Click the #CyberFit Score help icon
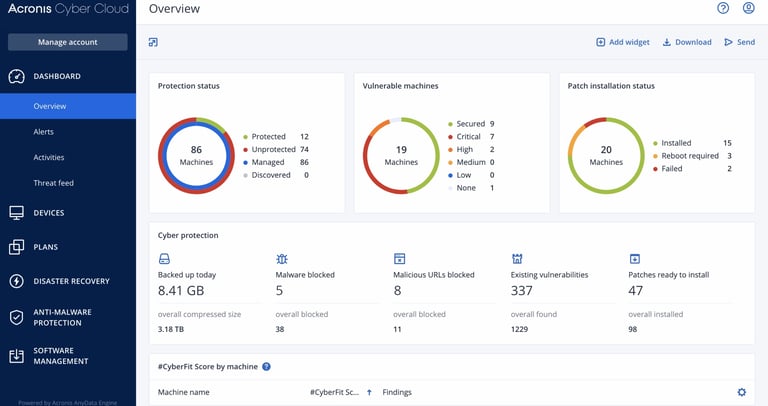This screenshot has height=406, width=768. click(x=267, y=367)
